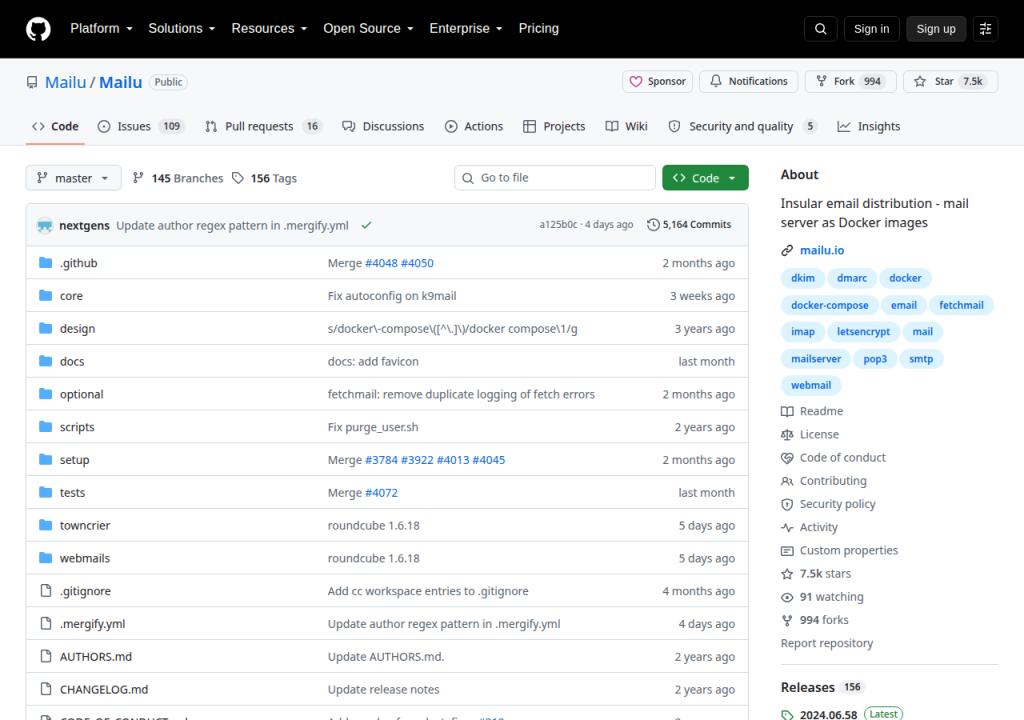Expand the Open Source navigation menu
Viewport: 1024px width, 720px height.
(368, 29)
